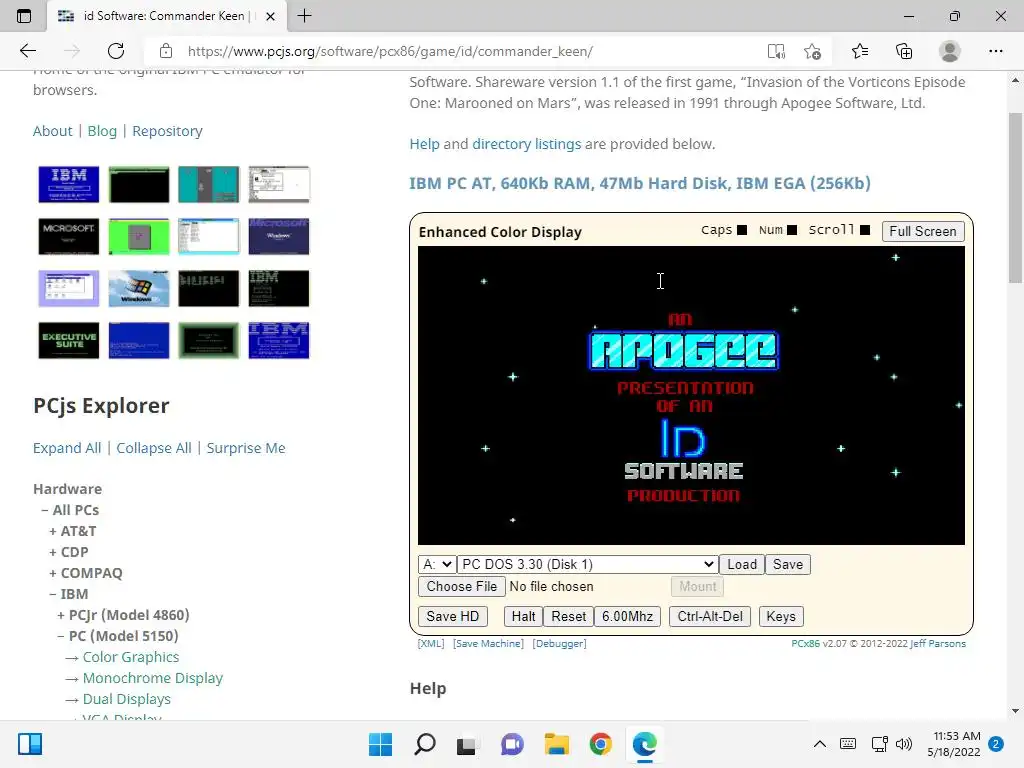Open PC DOS 3.30 (Disk 1) dropdown
Viewport: 1024px width, 768px height.
(x=587, y=564)
